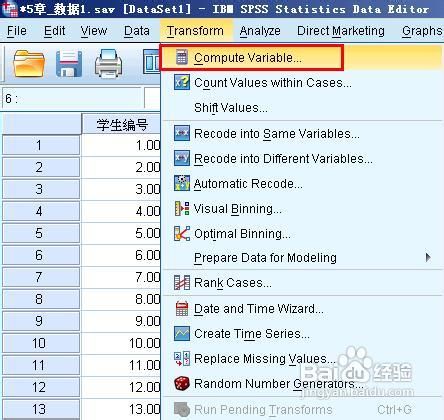The height and width of the screenshot is (420, 444).
Task: Click the Optimal Binning icon
Action: 182,233
